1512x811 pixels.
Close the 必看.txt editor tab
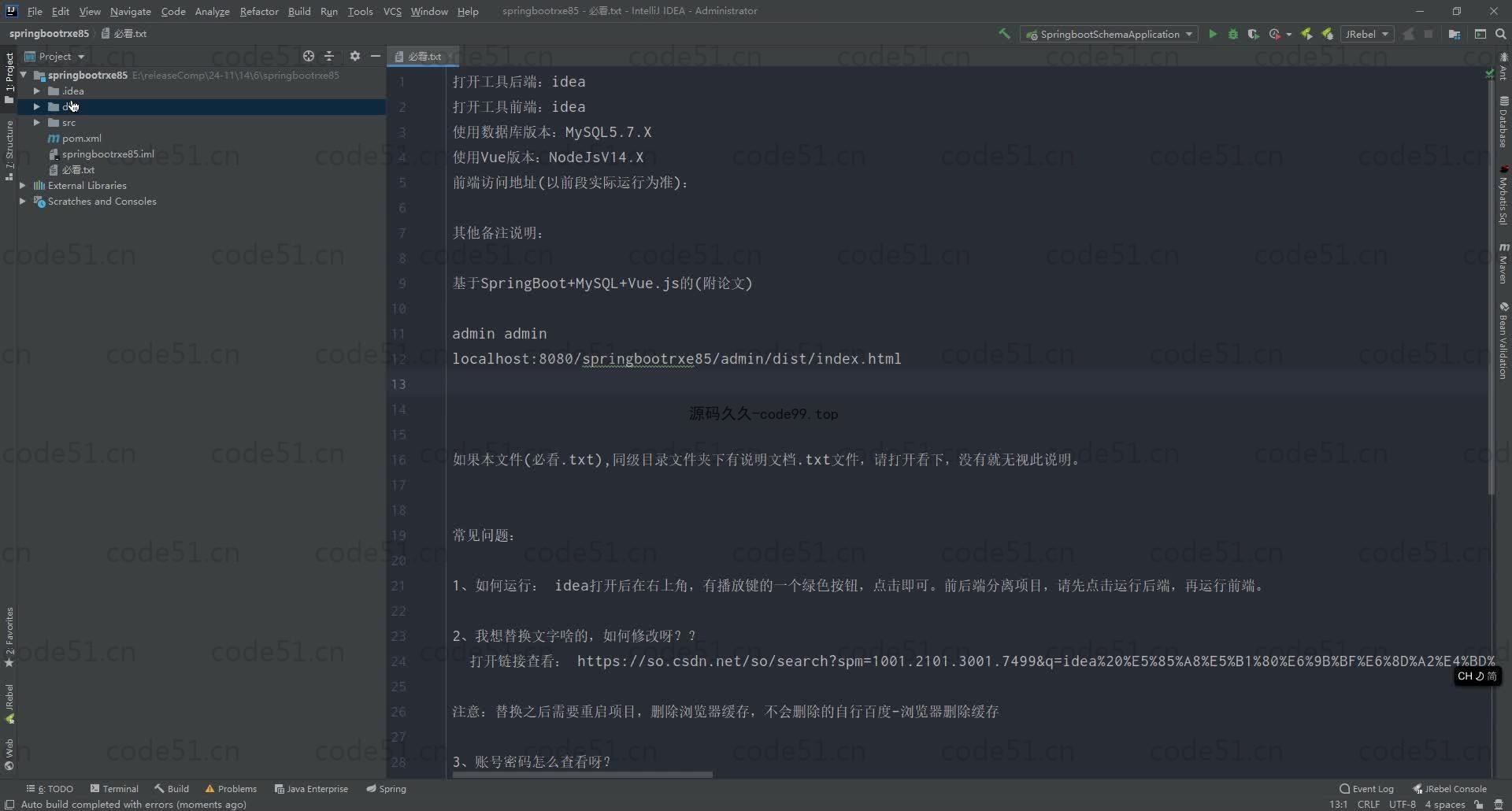(450, 56)
